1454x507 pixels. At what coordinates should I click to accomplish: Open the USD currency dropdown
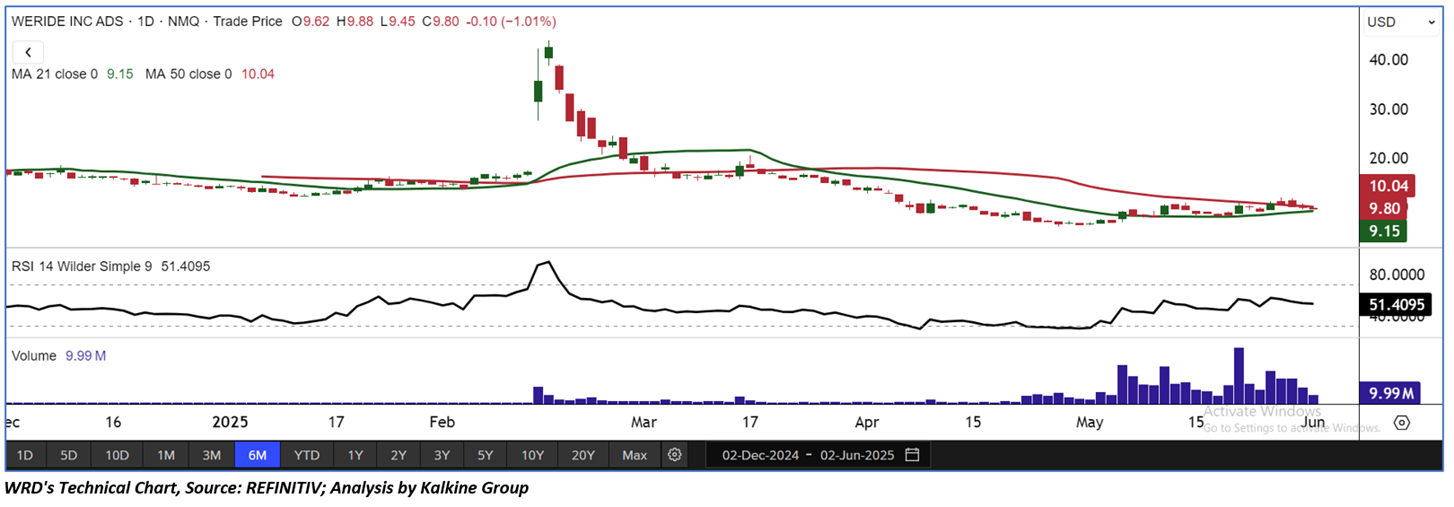1401,22
